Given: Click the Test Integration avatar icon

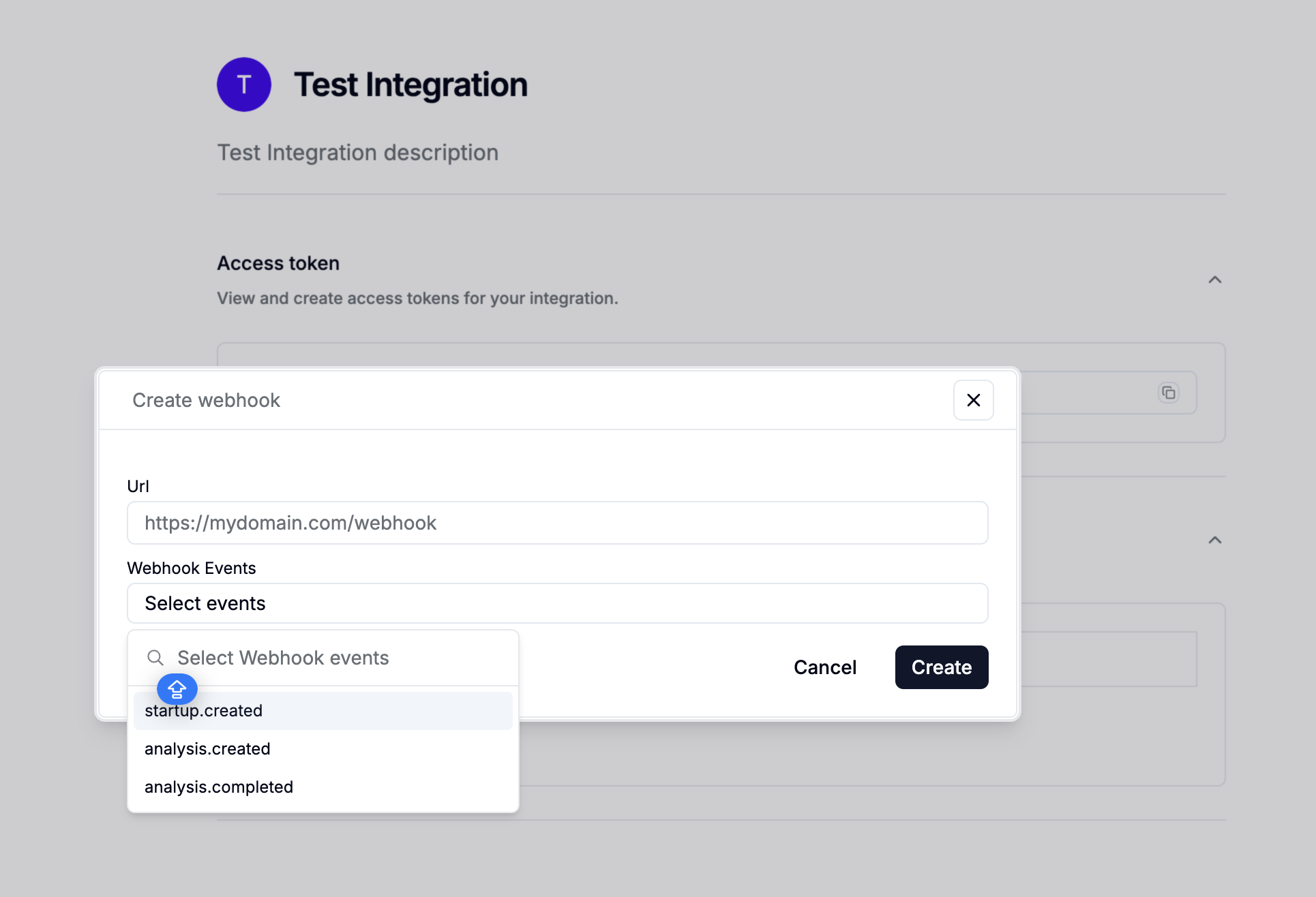Looking at the screenshot, I should point(243,84).
